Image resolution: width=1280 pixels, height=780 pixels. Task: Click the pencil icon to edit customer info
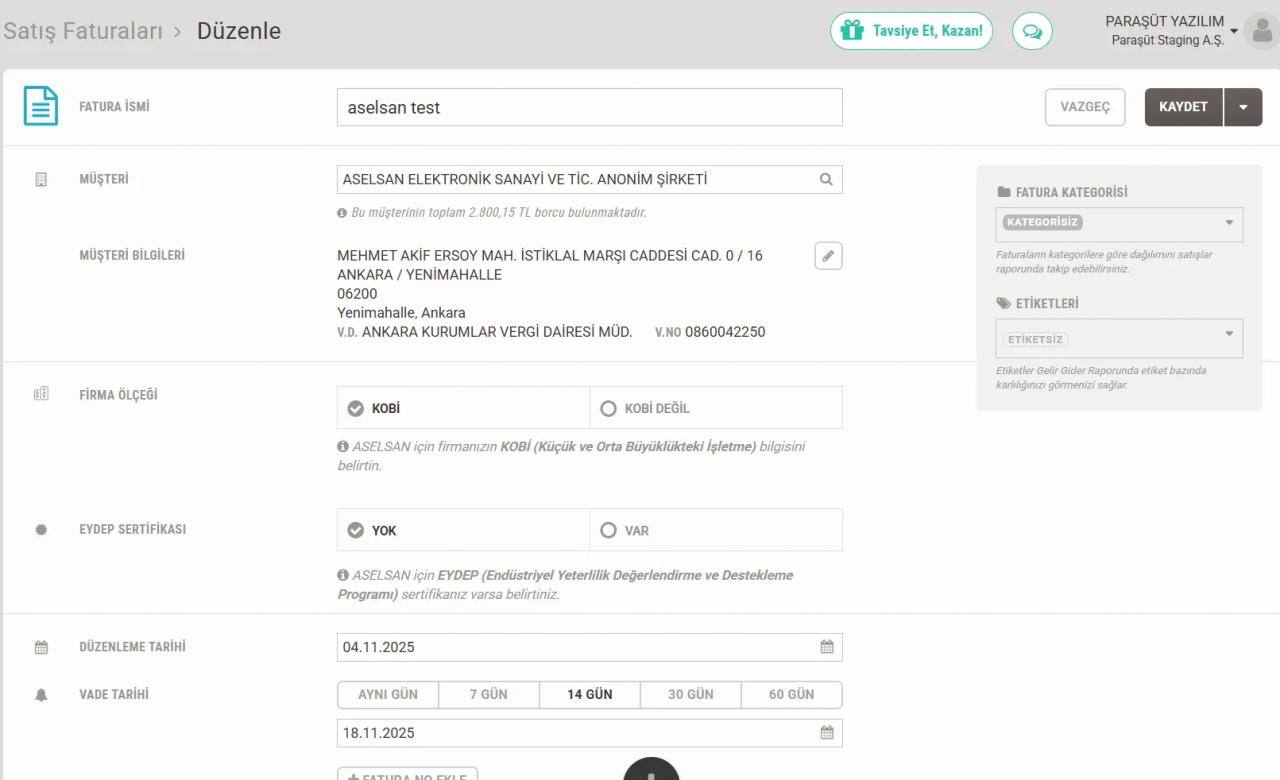point(828,256)
